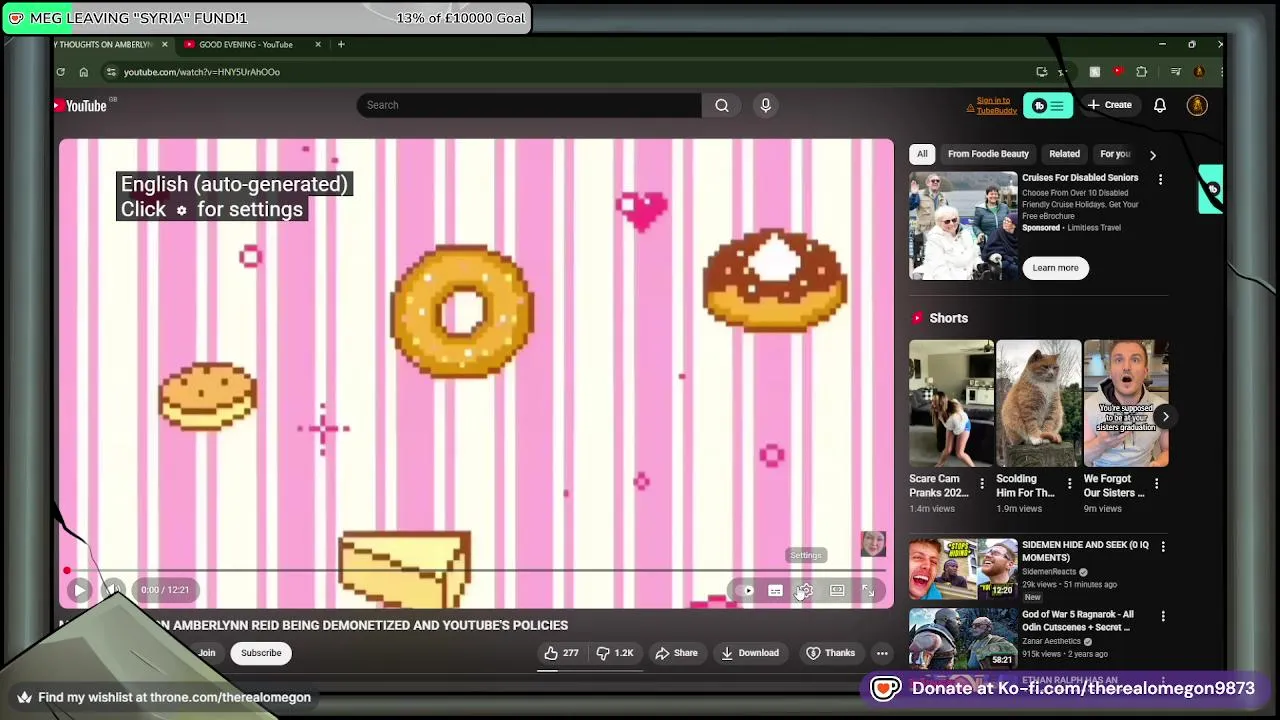Click the address bar URL

pos(201,72)
